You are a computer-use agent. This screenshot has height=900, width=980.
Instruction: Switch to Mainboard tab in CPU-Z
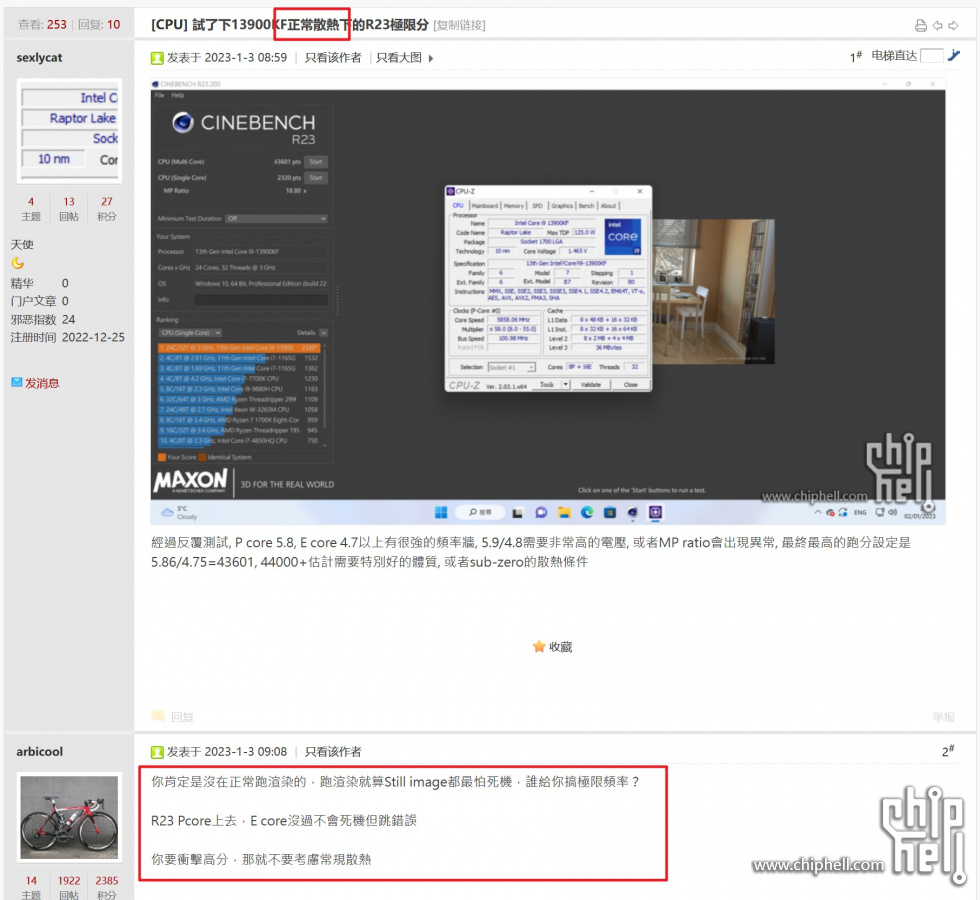click(x=485, y=206)
